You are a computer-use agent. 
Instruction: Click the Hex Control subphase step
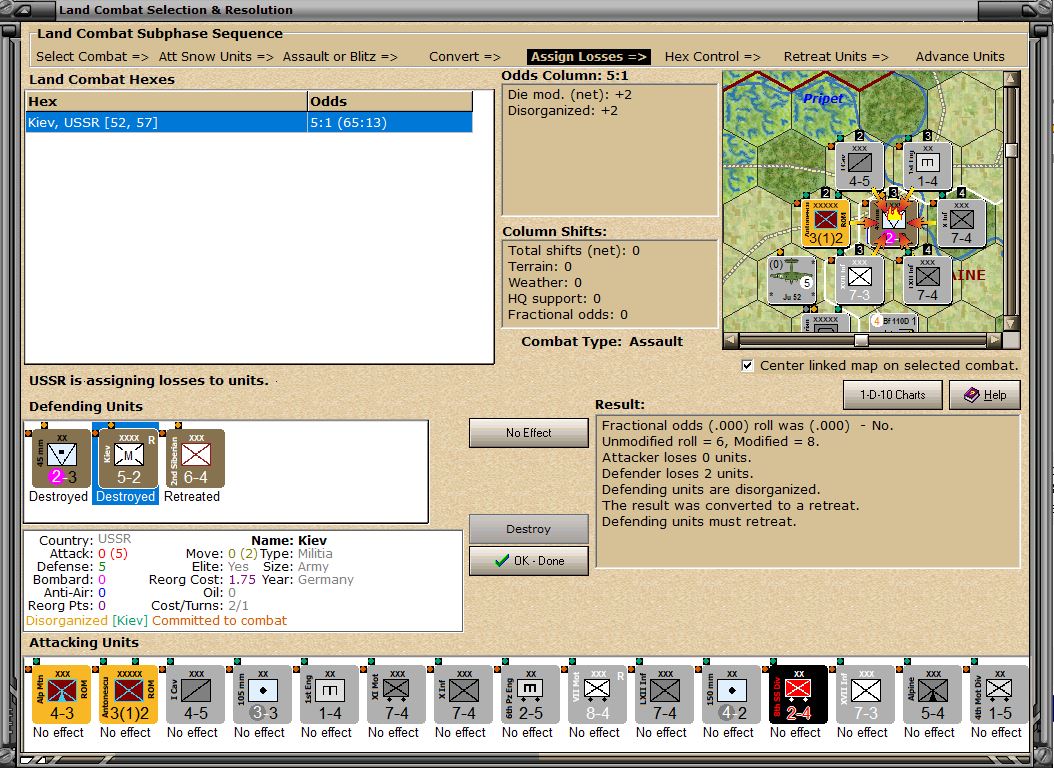click(713, 56)
